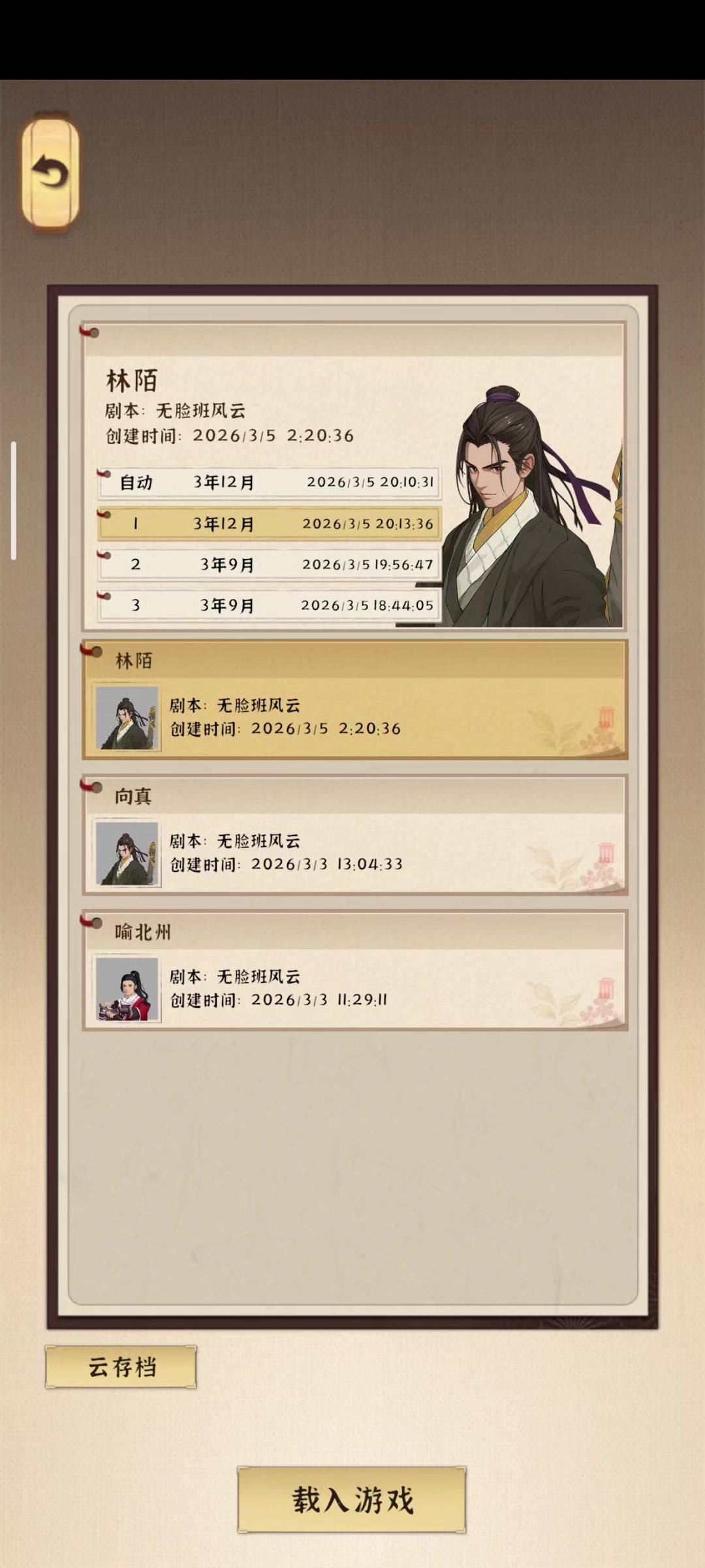The width and height of the screenshot is (705, 1568).
Task: Tap the back arrow lantern icon
Action: (50, 173)
